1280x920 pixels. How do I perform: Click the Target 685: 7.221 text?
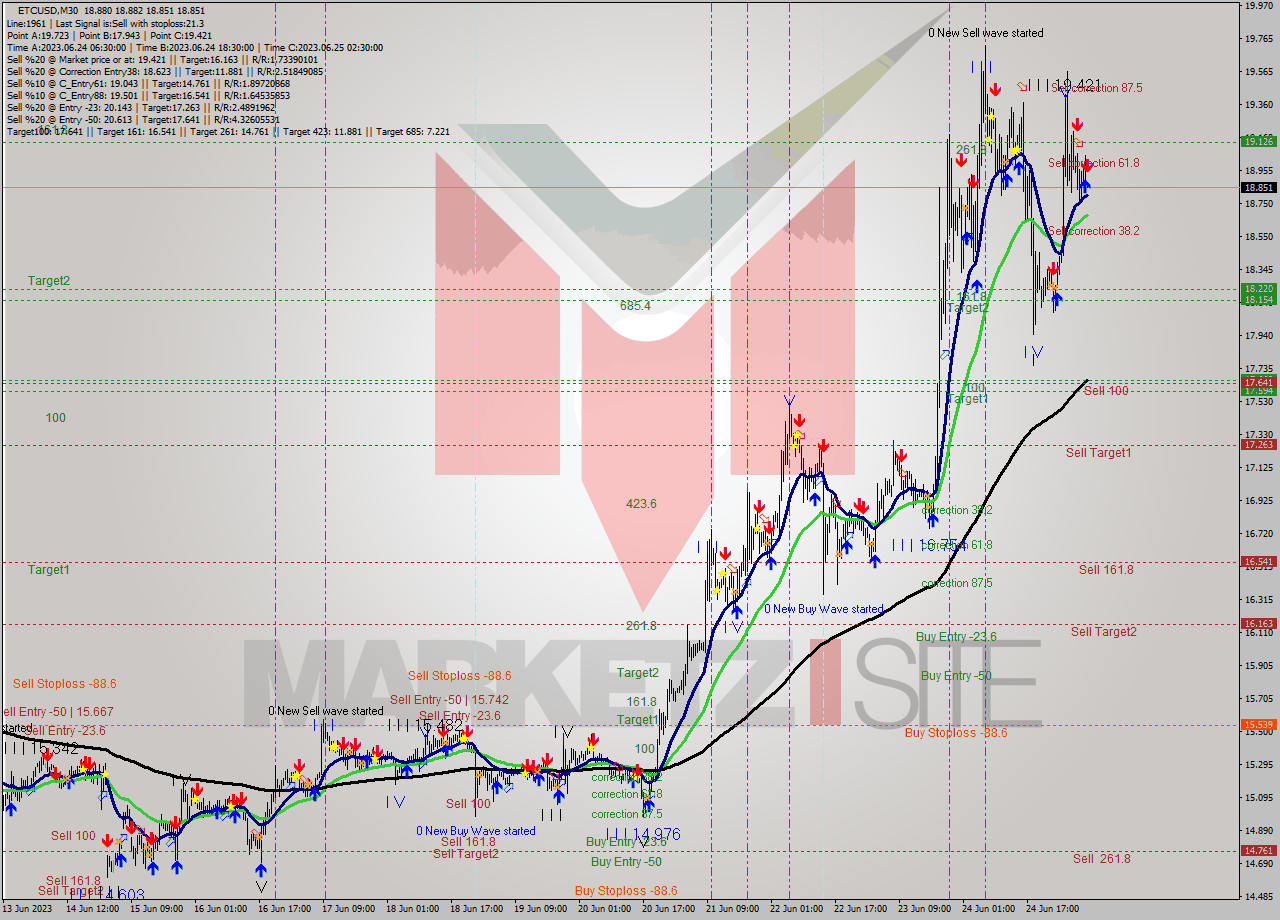413,131
